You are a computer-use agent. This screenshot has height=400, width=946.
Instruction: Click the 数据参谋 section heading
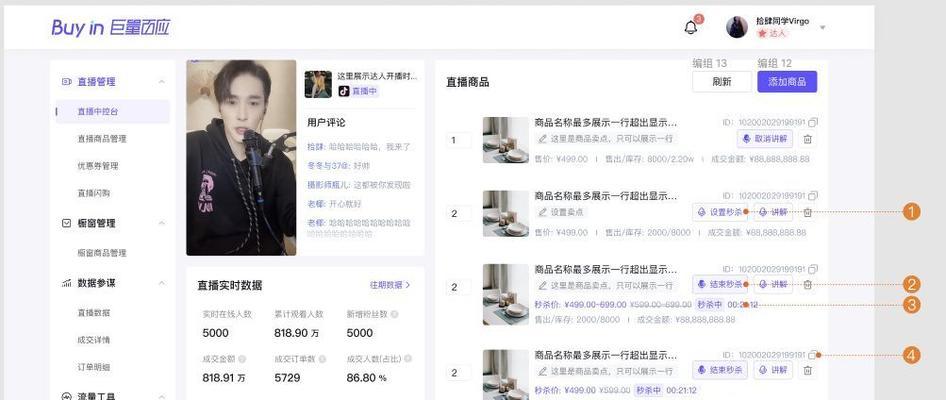[x=96, y=283]
